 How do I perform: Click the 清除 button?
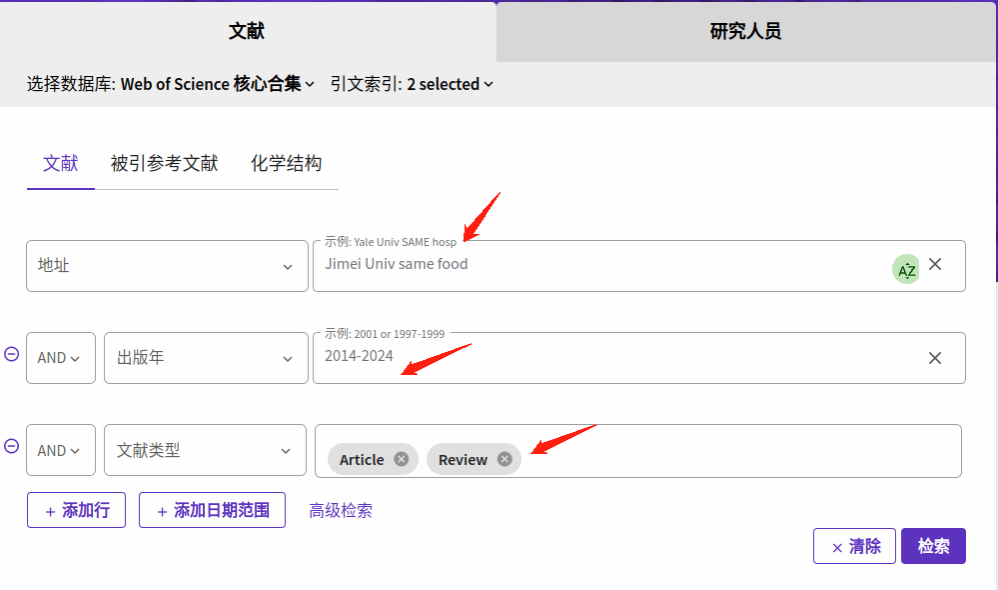tap(854, 546)
